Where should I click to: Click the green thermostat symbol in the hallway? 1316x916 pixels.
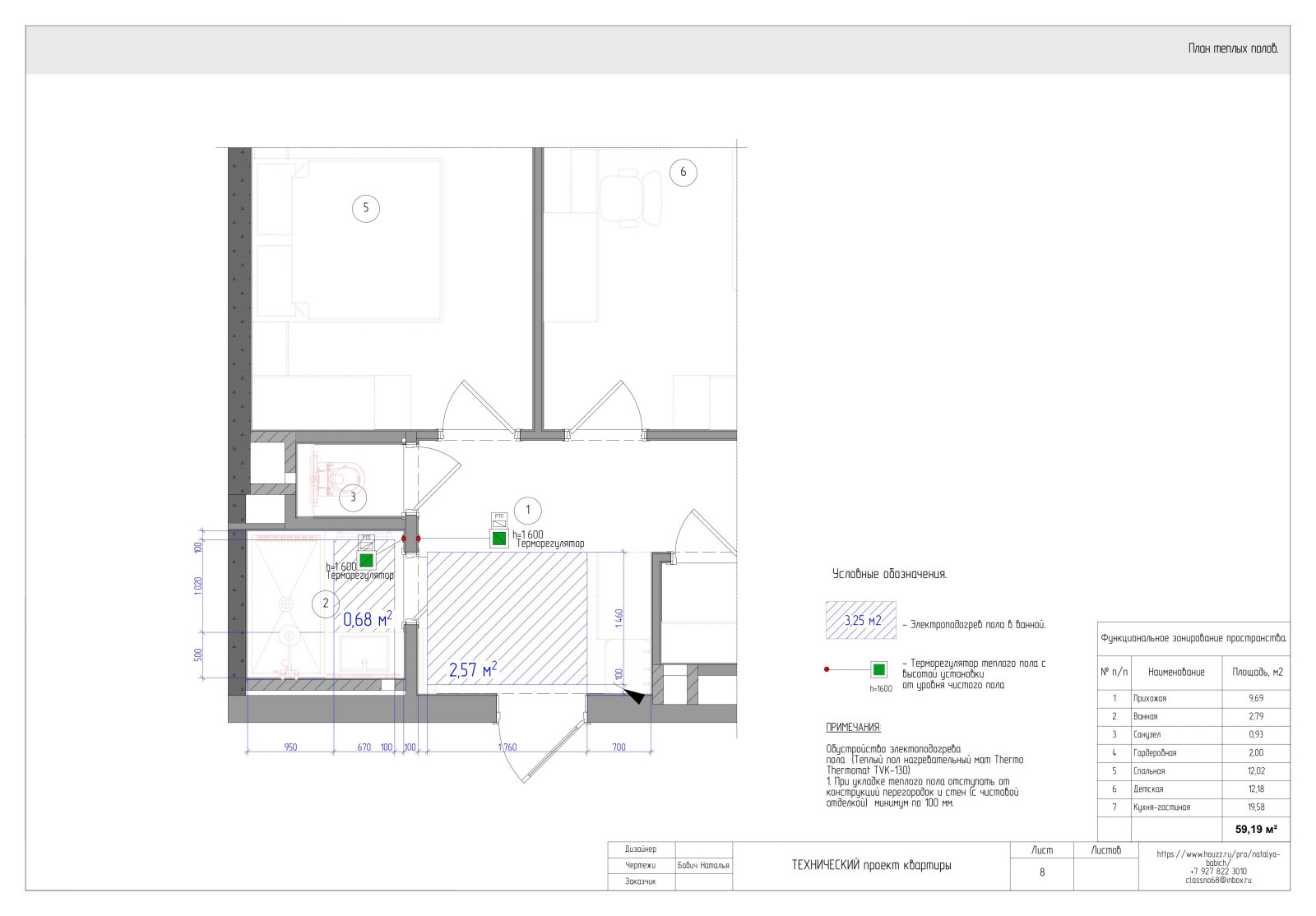498,539
